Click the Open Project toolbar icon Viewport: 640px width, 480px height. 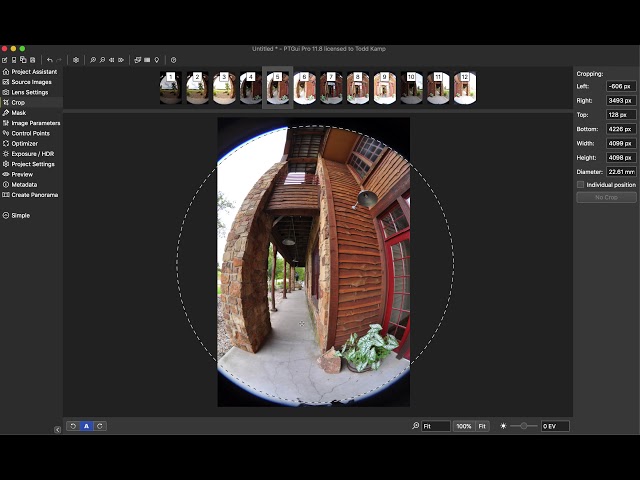pos(14,60)
